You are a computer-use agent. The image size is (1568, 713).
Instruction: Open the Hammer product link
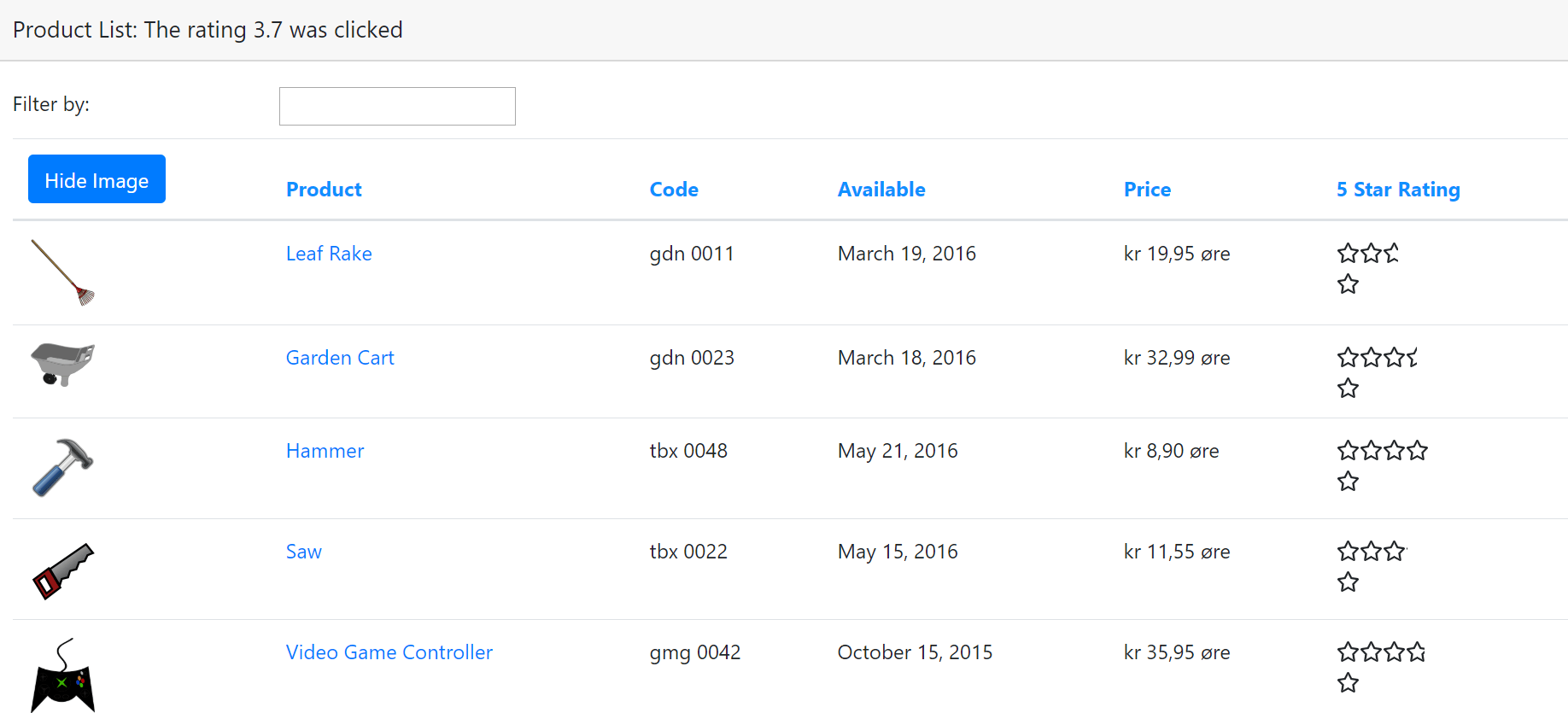325,451
